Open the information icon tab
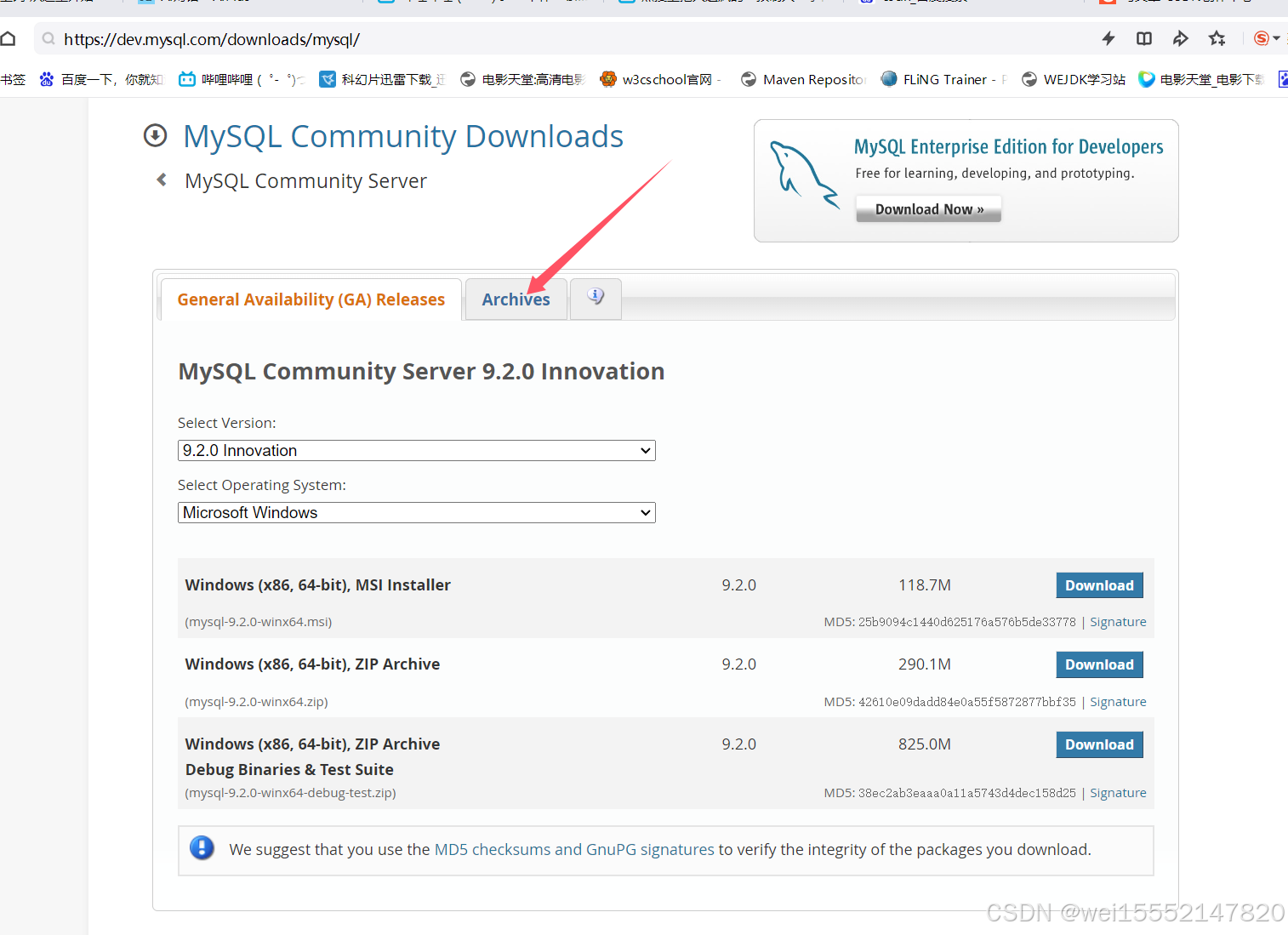This screenshot has height=935, width=1288. coord(596,298)
